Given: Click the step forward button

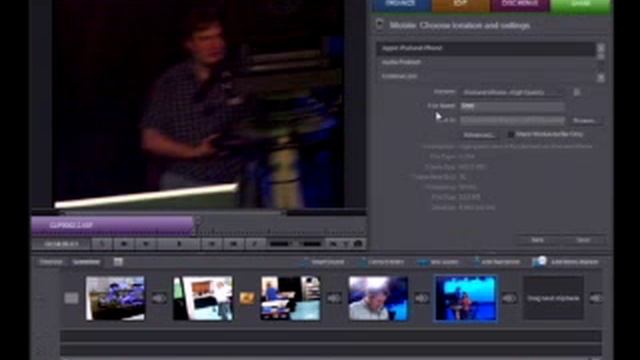Looking at the screenshot, I should click(x=212, y=244).
